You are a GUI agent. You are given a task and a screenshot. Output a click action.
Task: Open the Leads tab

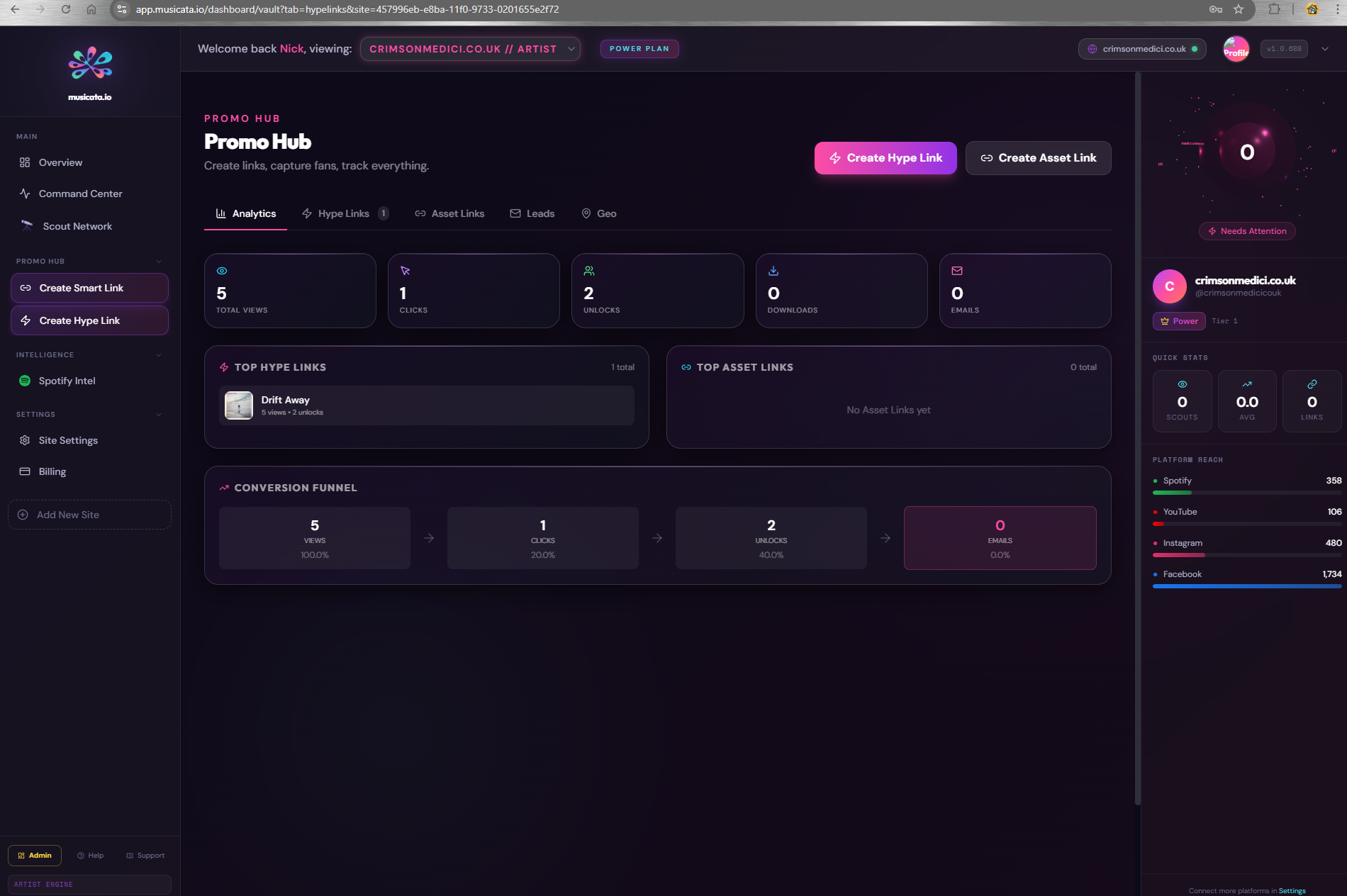tap(532, 213)
